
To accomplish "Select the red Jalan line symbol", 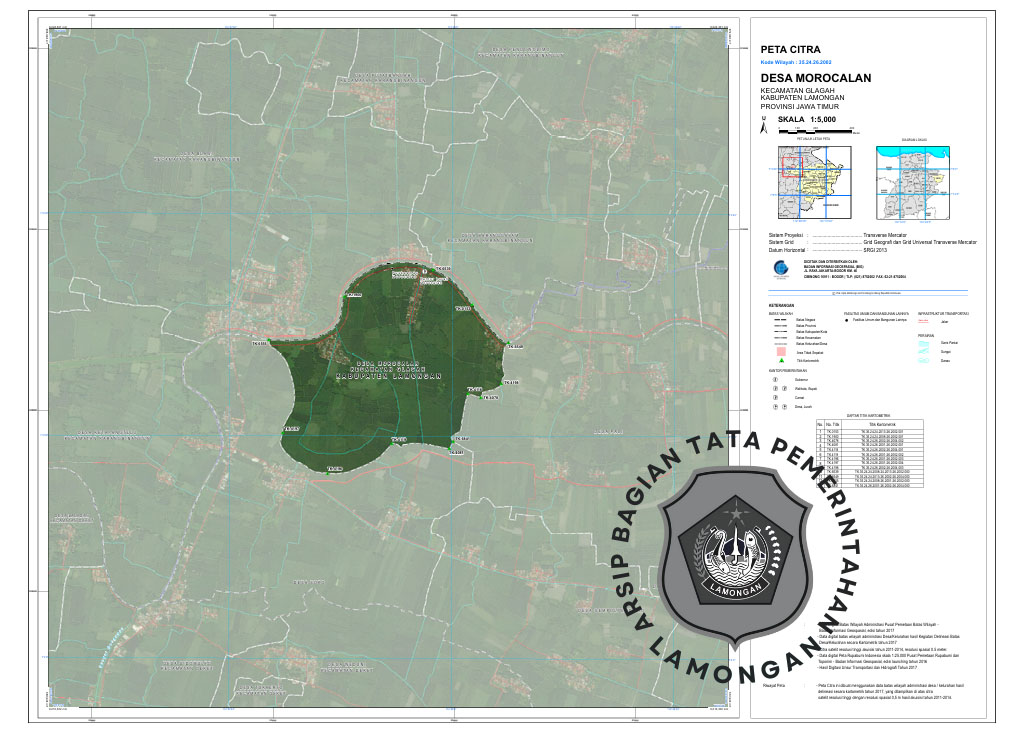I will pos(925,320).
